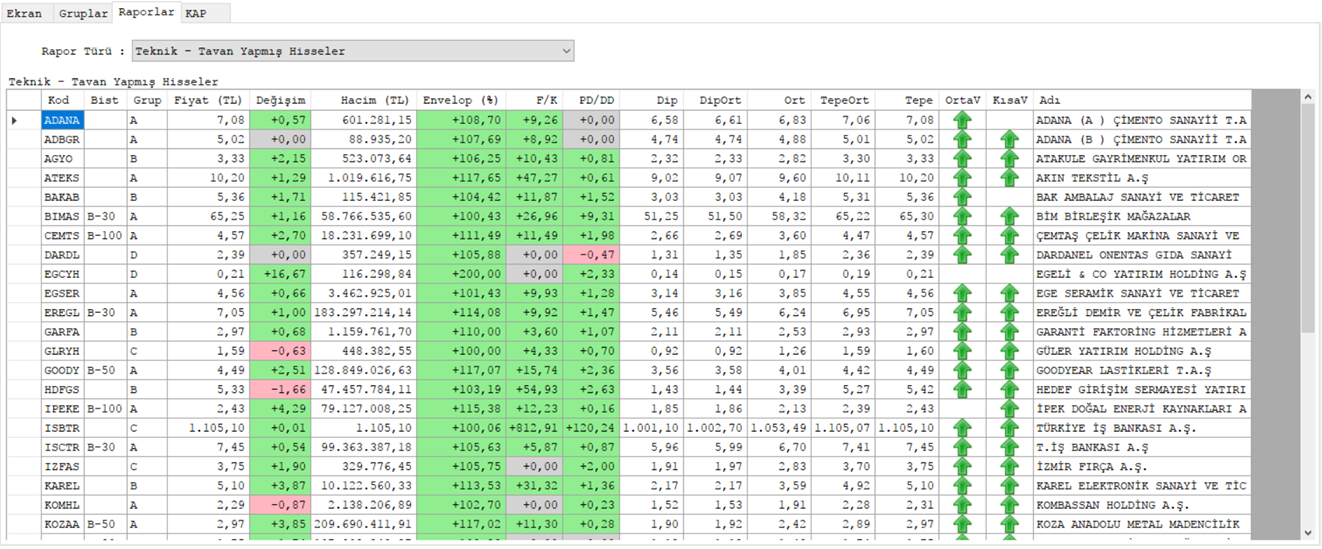1322x549 pixels.
Task: Click the KısaV up arrow in HDFGS row
Action: 1009,390
